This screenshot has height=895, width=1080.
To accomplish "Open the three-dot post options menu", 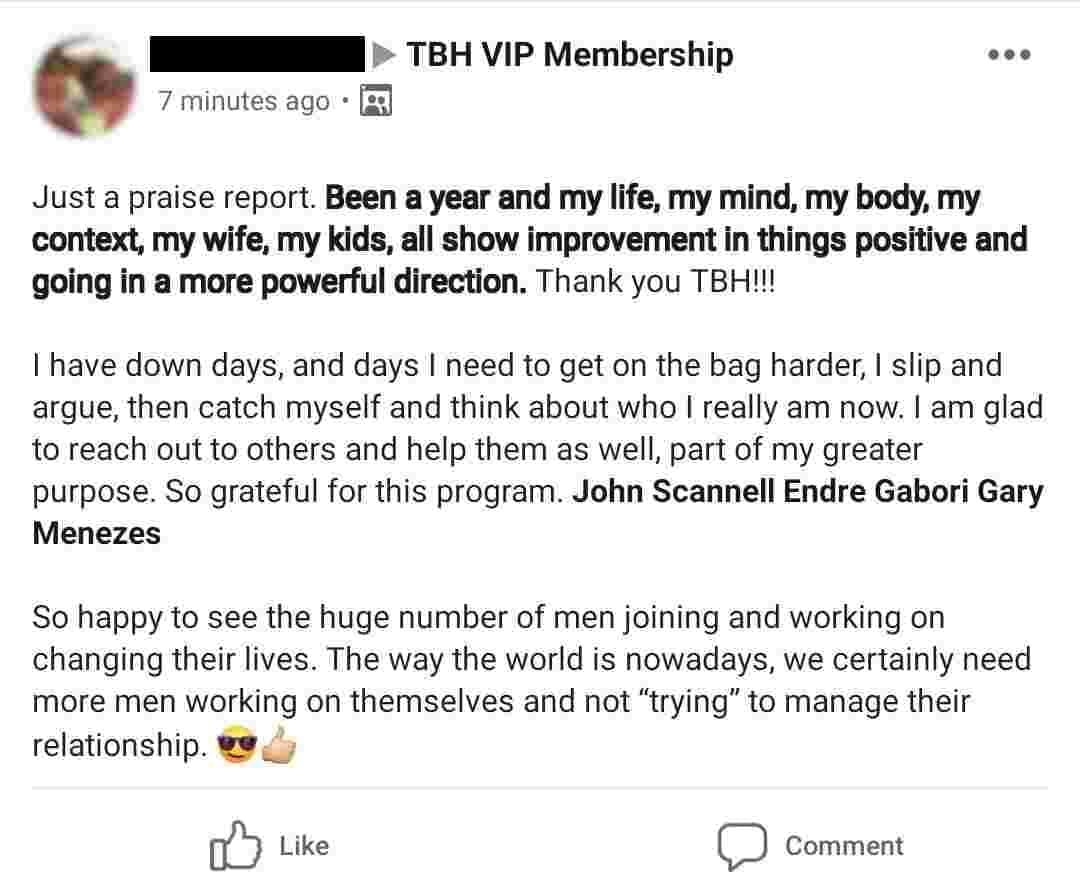I will coord(1008,55).
